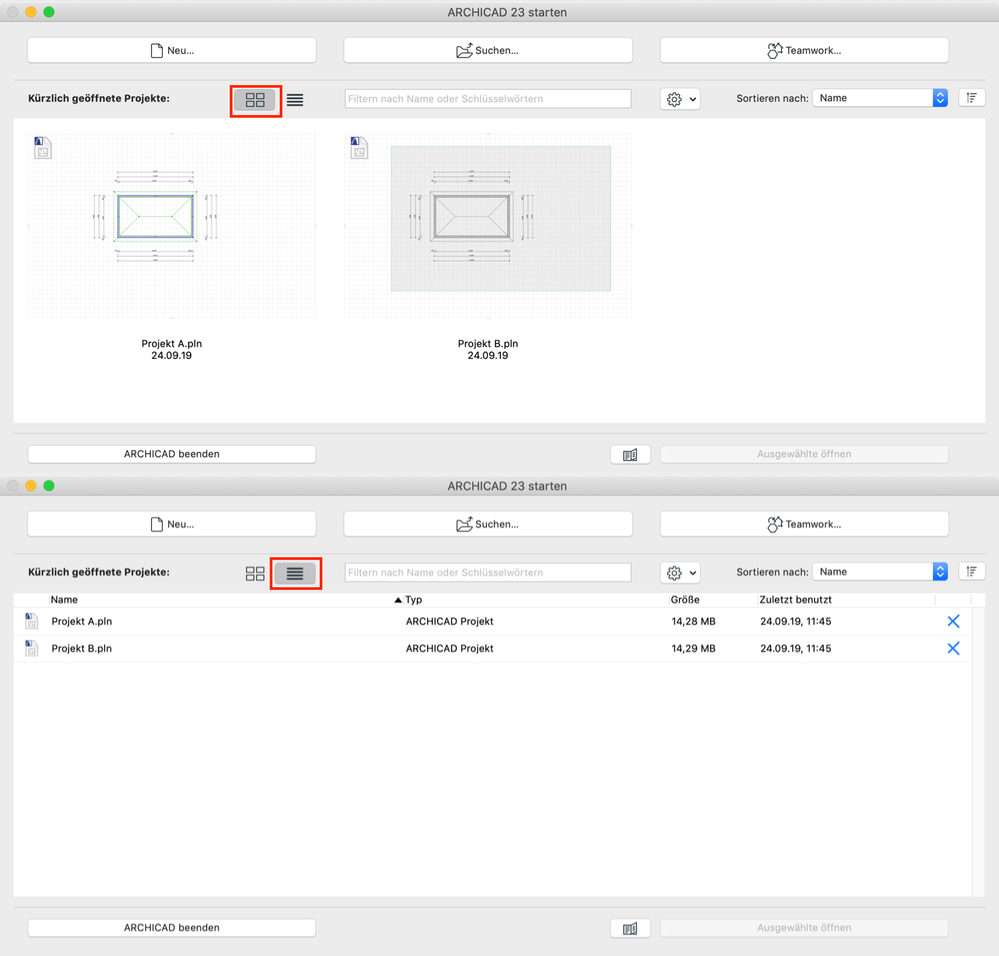Click the ascending/descending sort order icon
Image resolution: width=999 pixels, height=956 pixels.
point(971,97)
